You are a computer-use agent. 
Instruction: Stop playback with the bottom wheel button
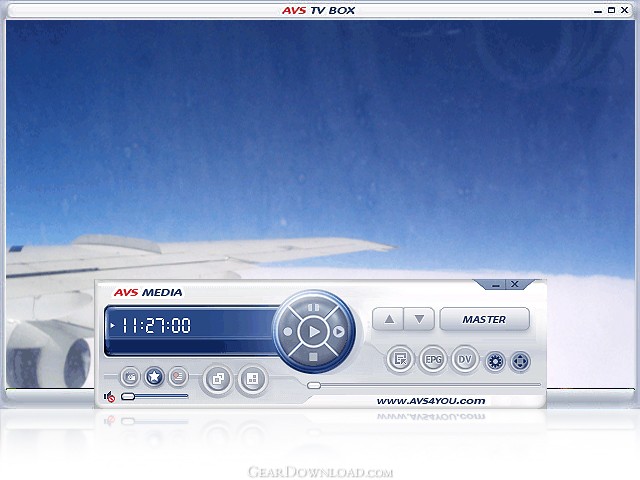(313, 357)
